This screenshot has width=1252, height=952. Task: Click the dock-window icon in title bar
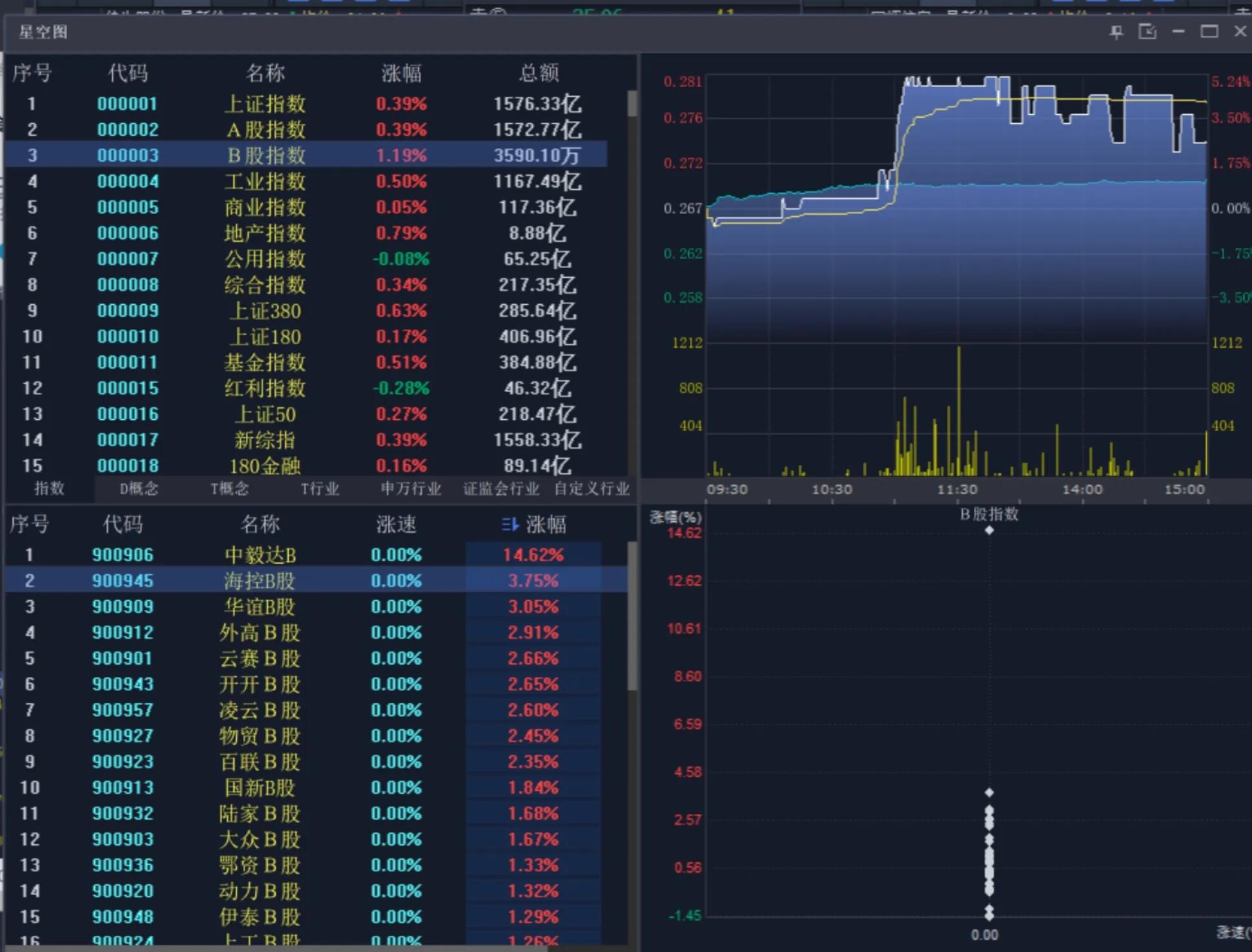[x=1147, y=32]
